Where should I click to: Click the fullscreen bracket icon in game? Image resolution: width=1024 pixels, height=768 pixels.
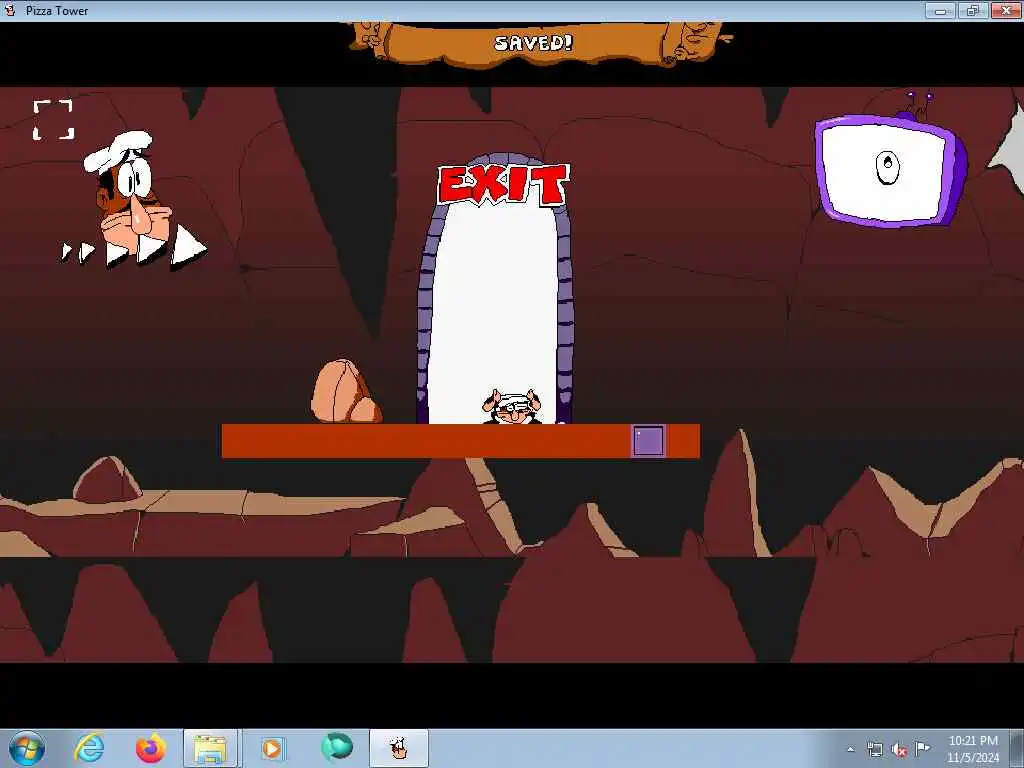coord(54,120)
